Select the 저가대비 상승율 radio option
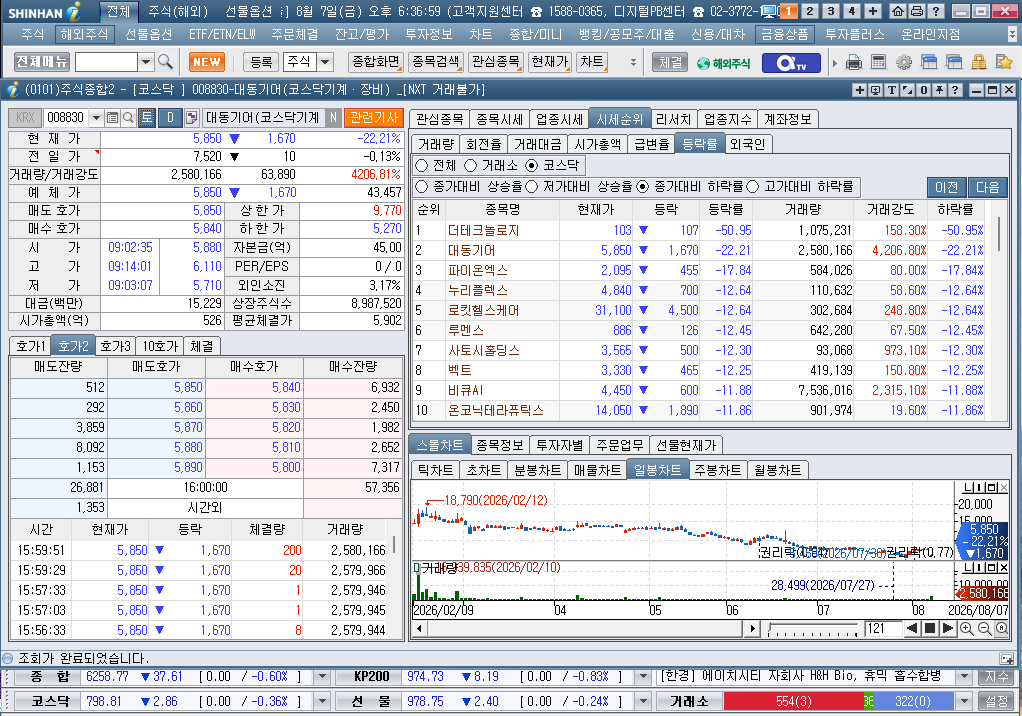The image size is (1022, 716). (x=531, y=187)
